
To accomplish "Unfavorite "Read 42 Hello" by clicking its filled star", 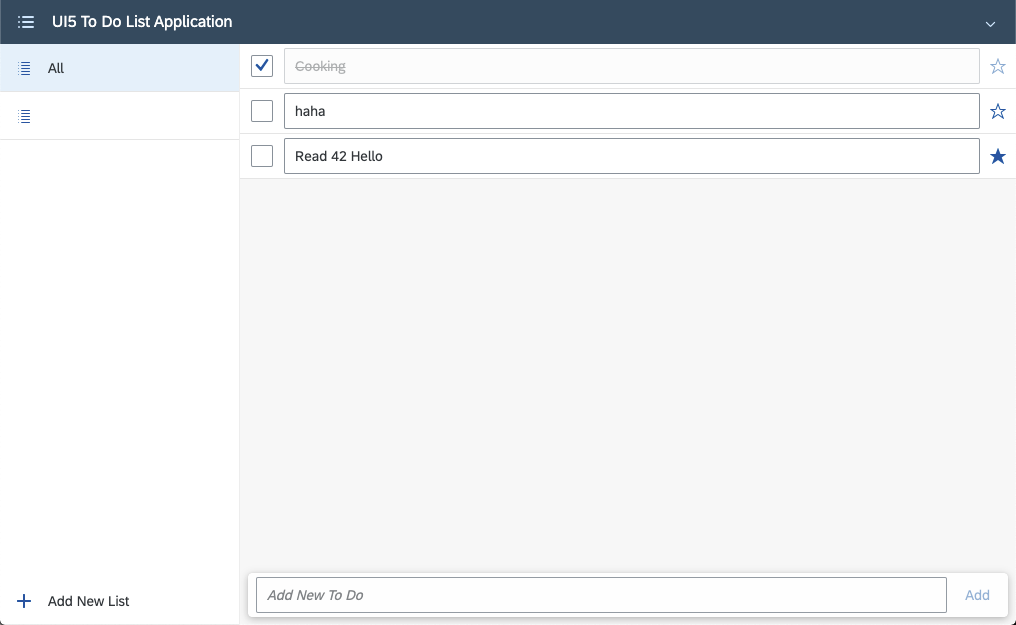I will [997, 156].
